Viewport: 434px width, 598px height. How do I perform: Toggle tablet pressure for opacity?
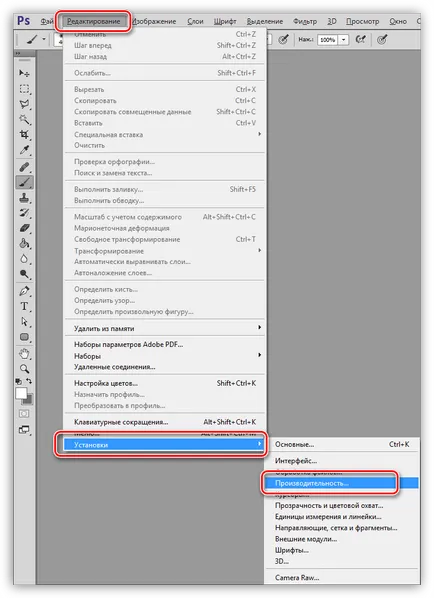283,39
